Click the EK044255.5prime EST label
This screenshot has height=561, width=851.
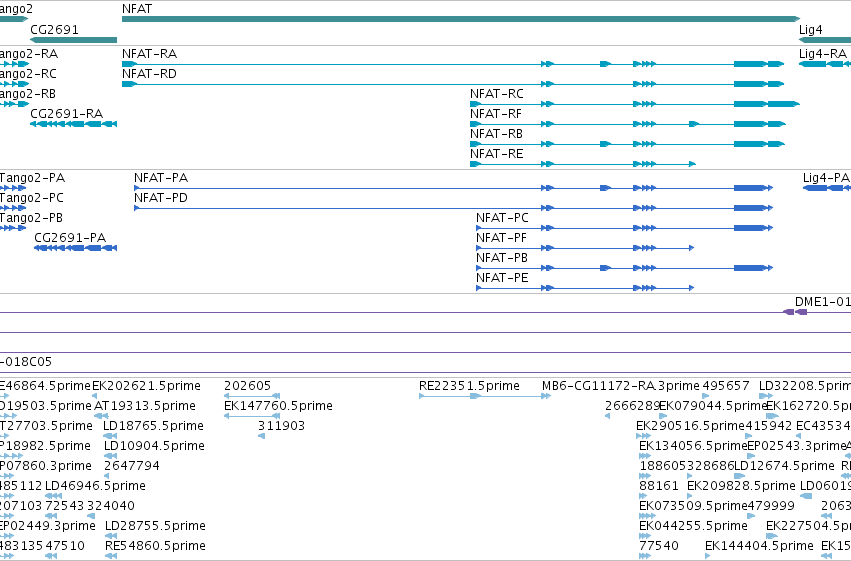click(693, 526)
